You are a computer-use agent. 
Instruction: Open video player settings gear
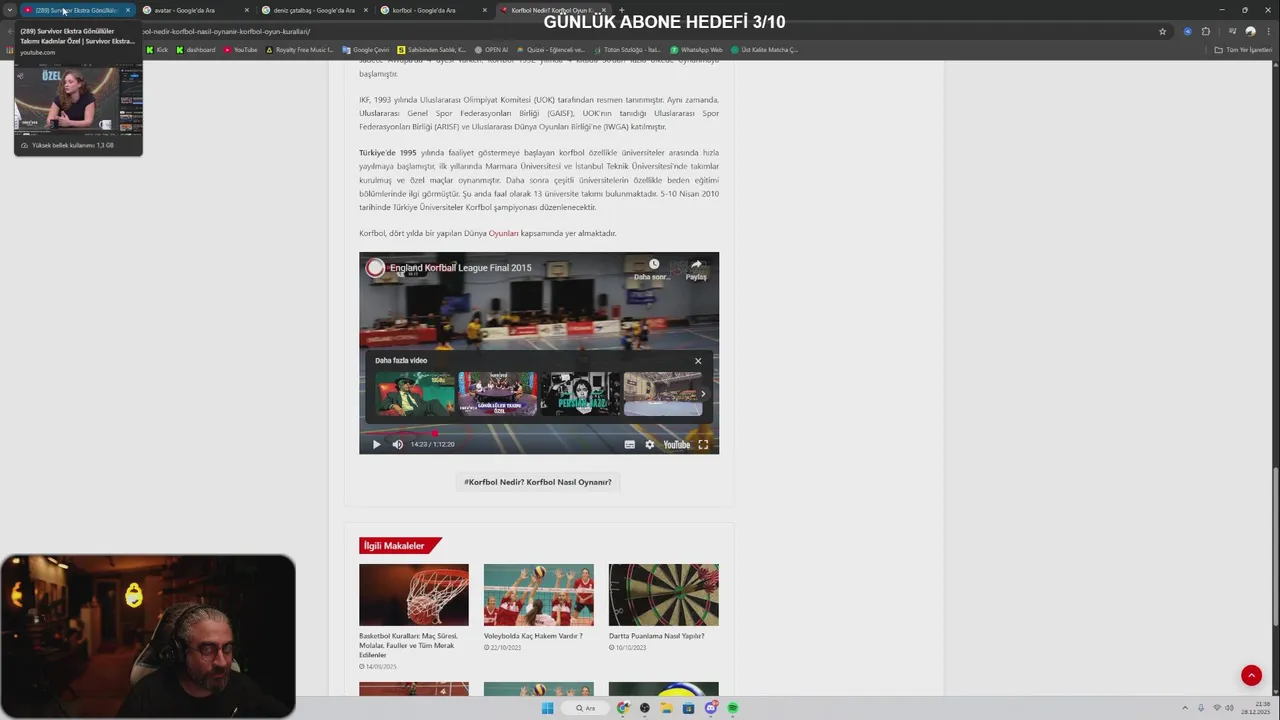pos(650,445)
